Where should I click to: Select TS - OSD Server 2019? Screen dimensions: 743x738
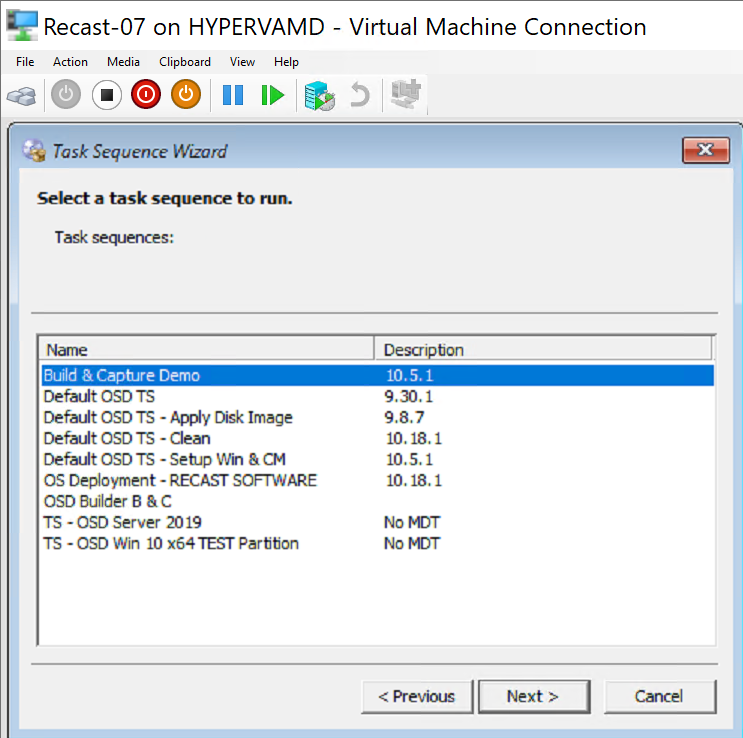[x=122, y=522]
